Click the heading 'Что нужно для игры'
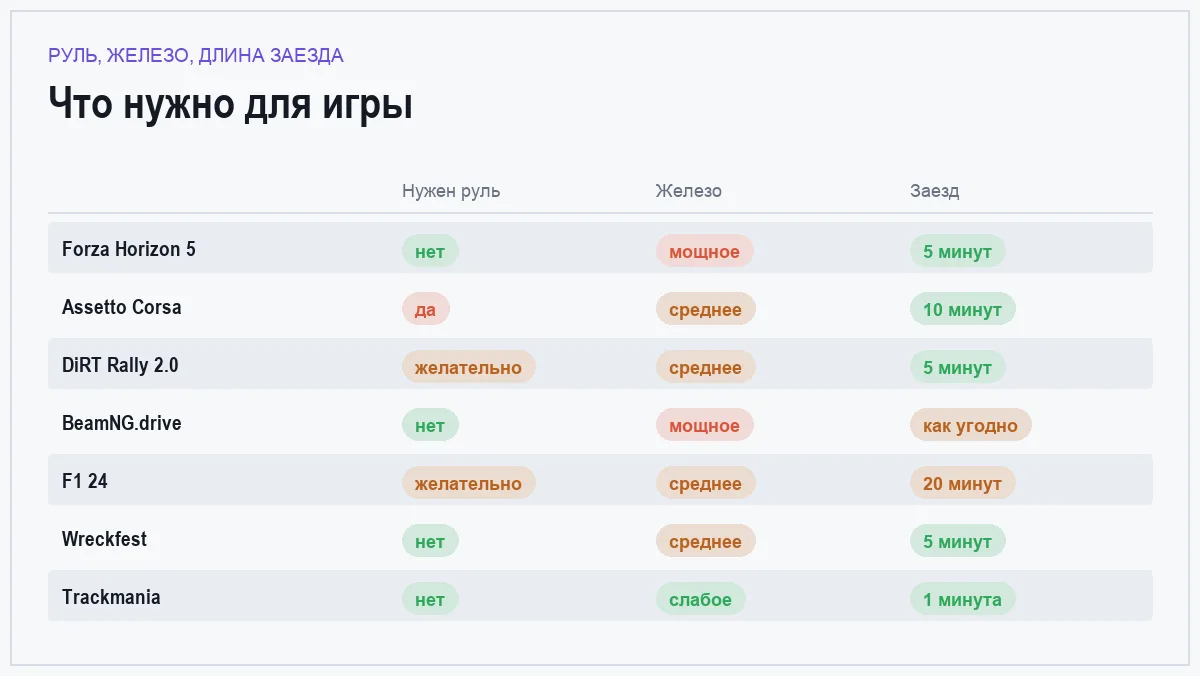Image resolution: width=1200 pixels, height=676 pixels. tap(231, 104)
